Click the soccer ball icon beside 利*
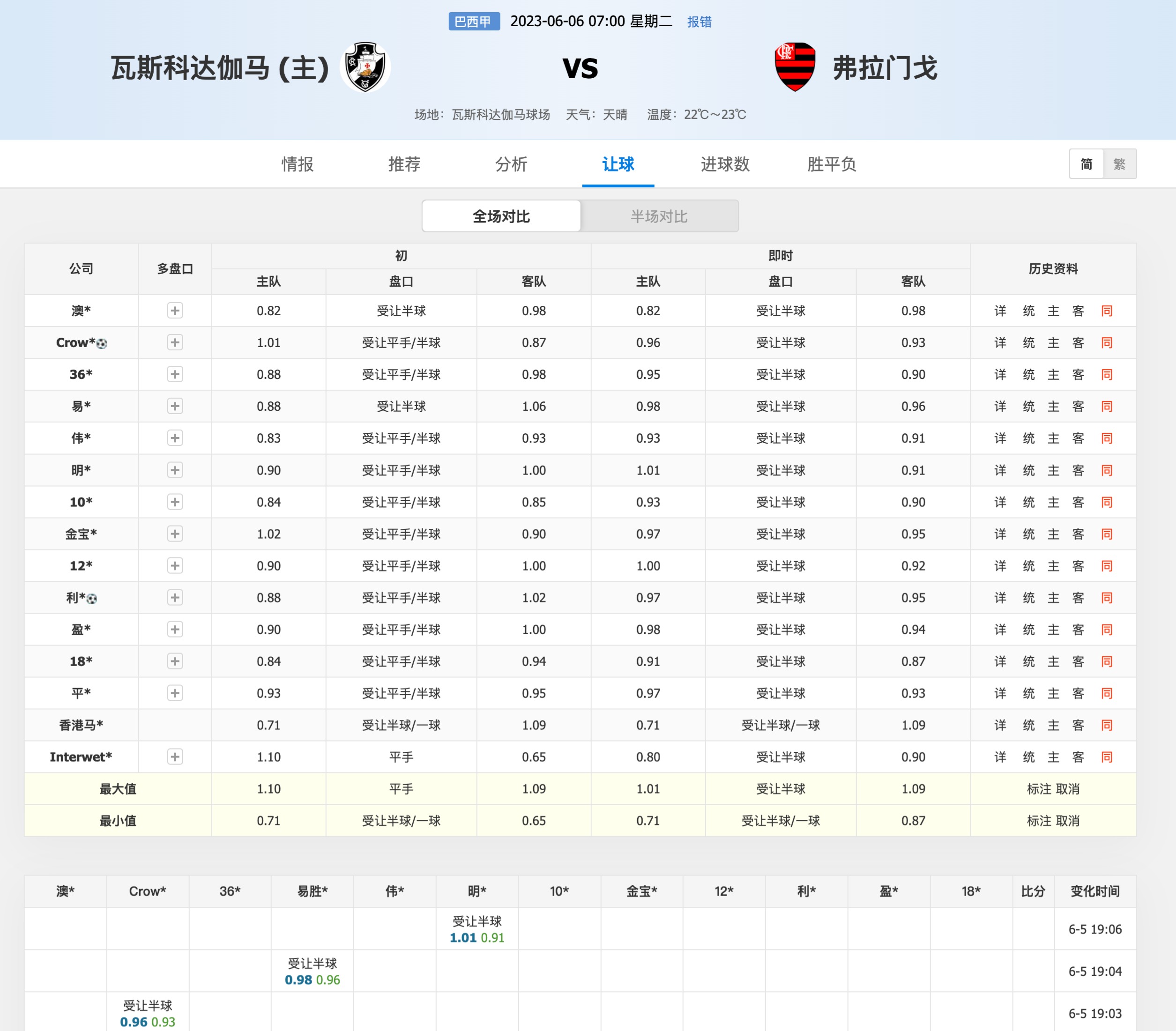Screen dimensions: 1176x1031 (92, 599)
